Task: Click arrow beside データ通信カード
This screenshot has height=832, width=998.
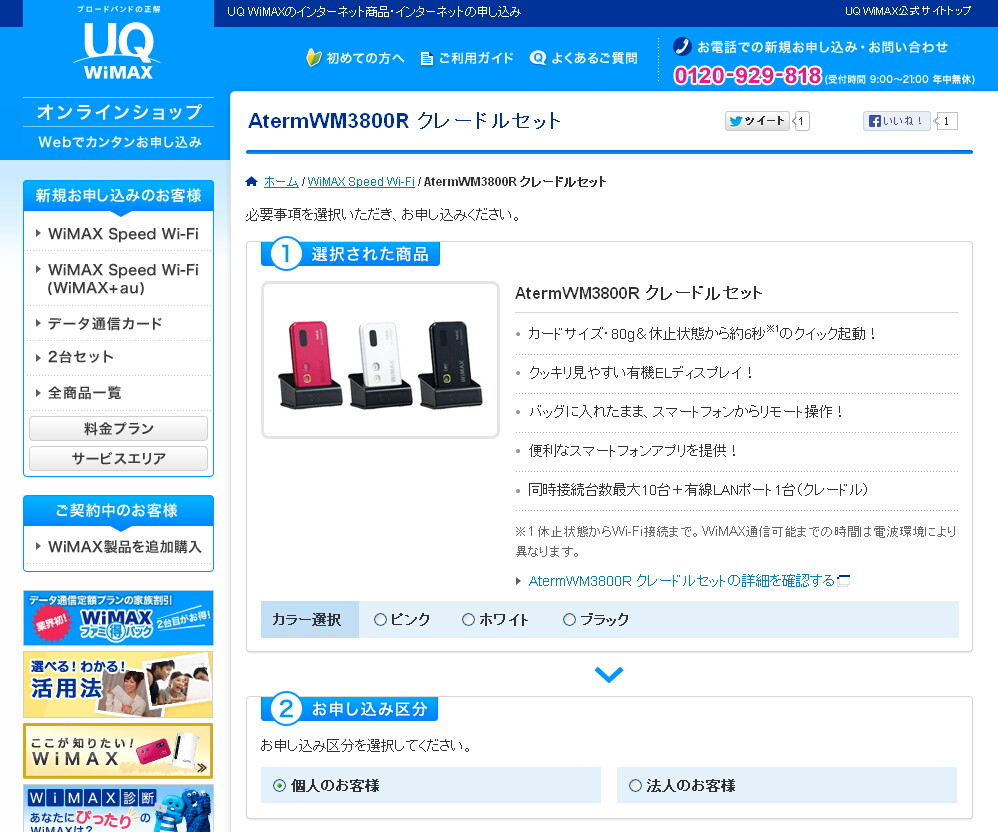Action: click(38, 323)
